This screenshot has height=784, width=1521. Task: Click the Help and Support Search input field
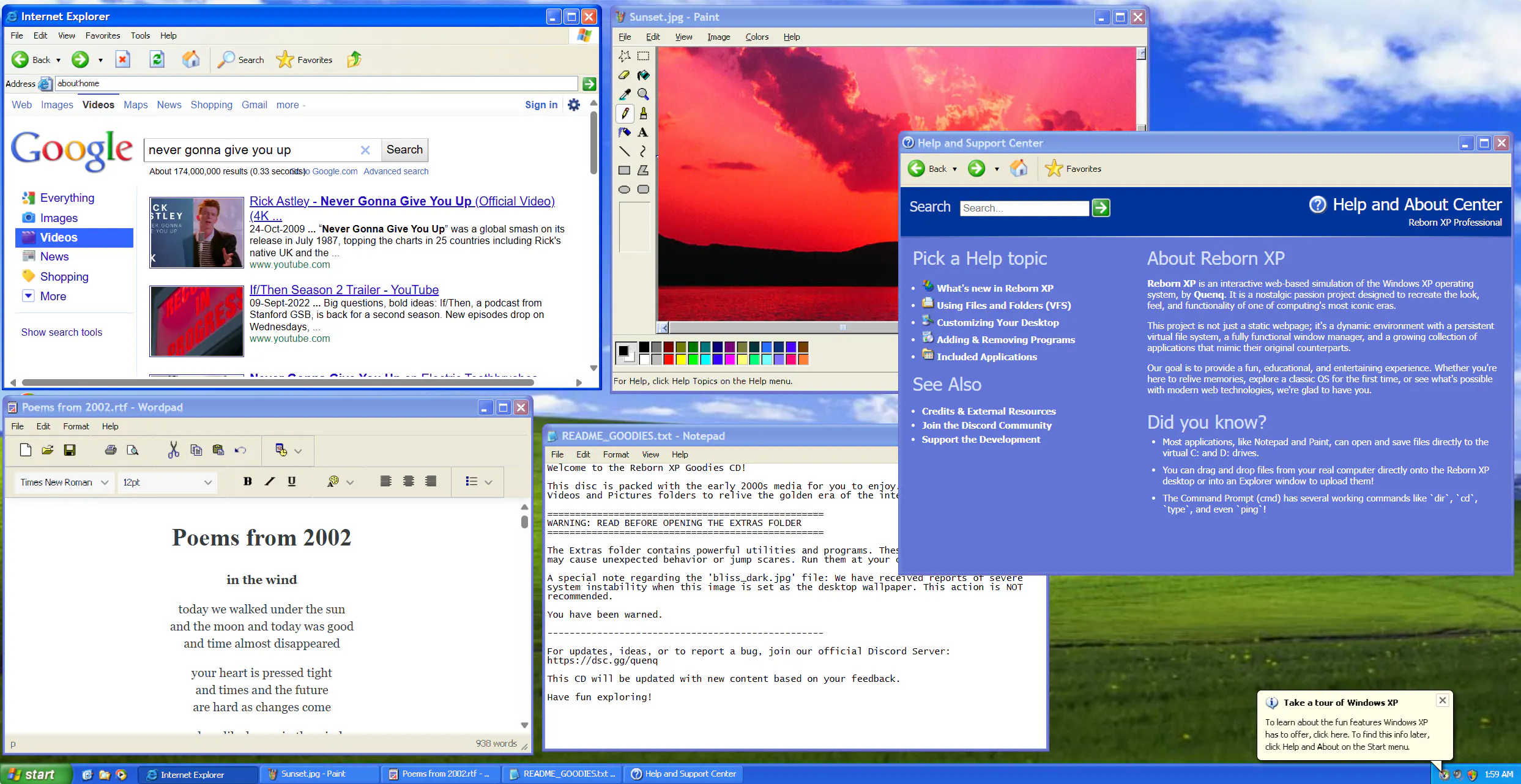pos(1024,208)
